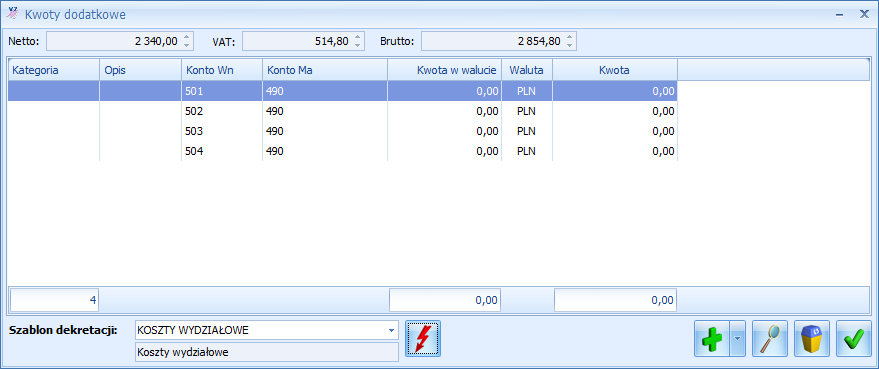Expand the dropdown arrow beside green plus
This screenshot has height=369, width=879.
click(x=738, y=339)
